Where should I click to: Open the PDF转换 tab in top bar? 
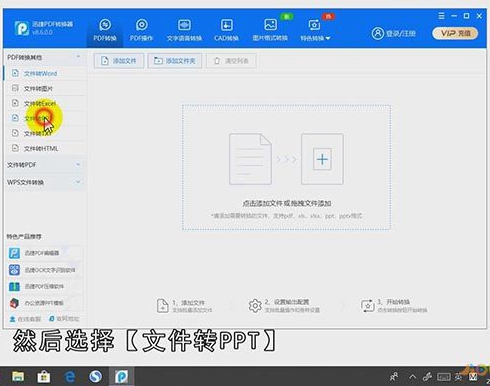pyautogui.click(x=105, y=30)
